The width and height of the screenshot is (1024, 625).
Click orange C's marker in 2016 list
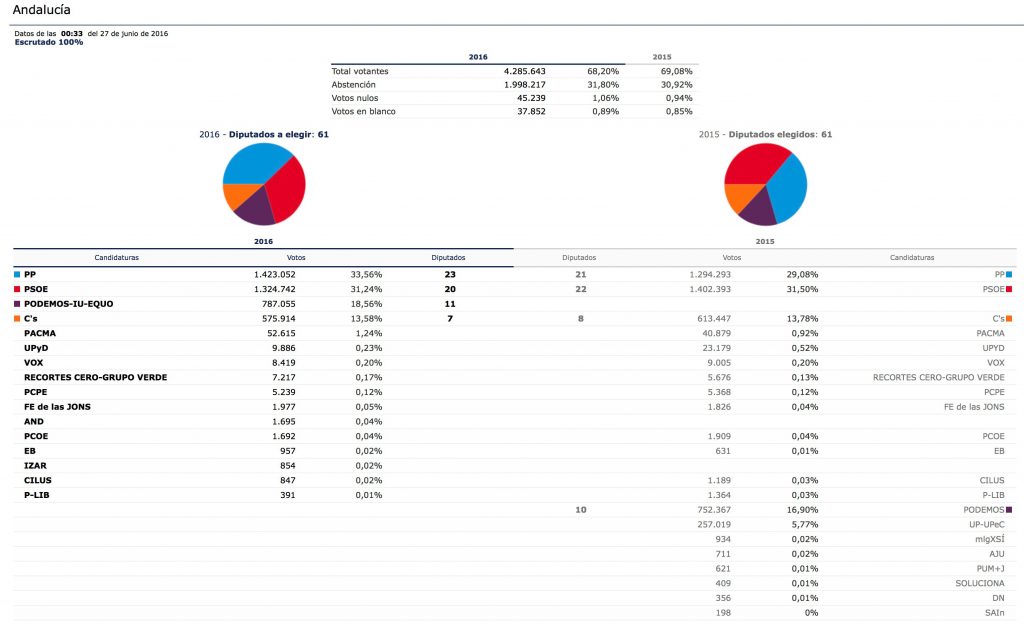click(x=17, y=318)
